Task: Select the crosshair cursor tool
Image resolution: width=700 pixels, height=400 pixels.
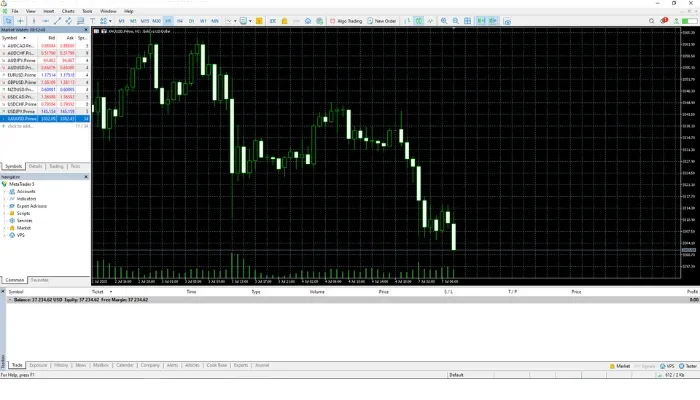Action: [x=20, y=20]
